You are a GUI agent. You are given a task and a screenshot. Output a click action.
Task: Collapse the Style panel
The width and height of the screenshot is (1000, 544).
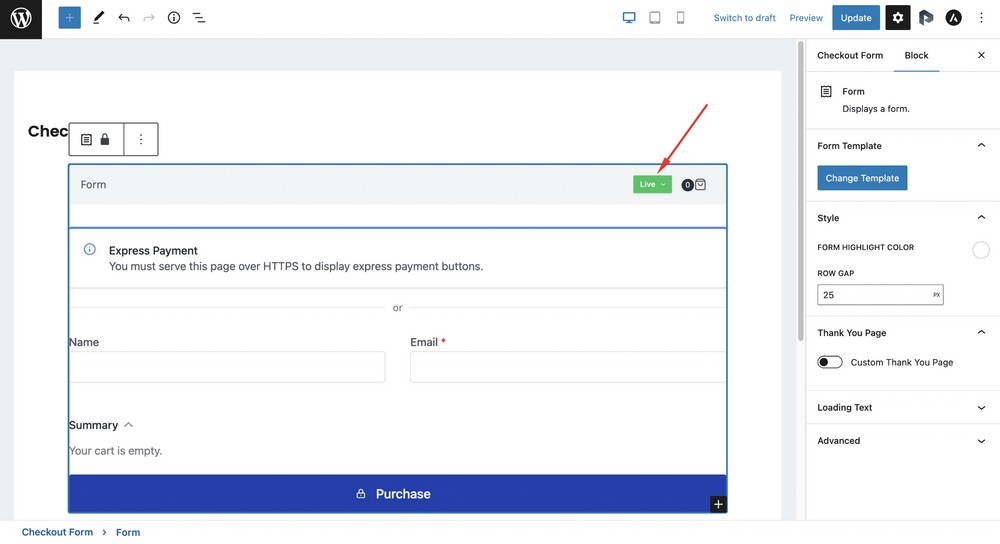click(x=982, y=217)
